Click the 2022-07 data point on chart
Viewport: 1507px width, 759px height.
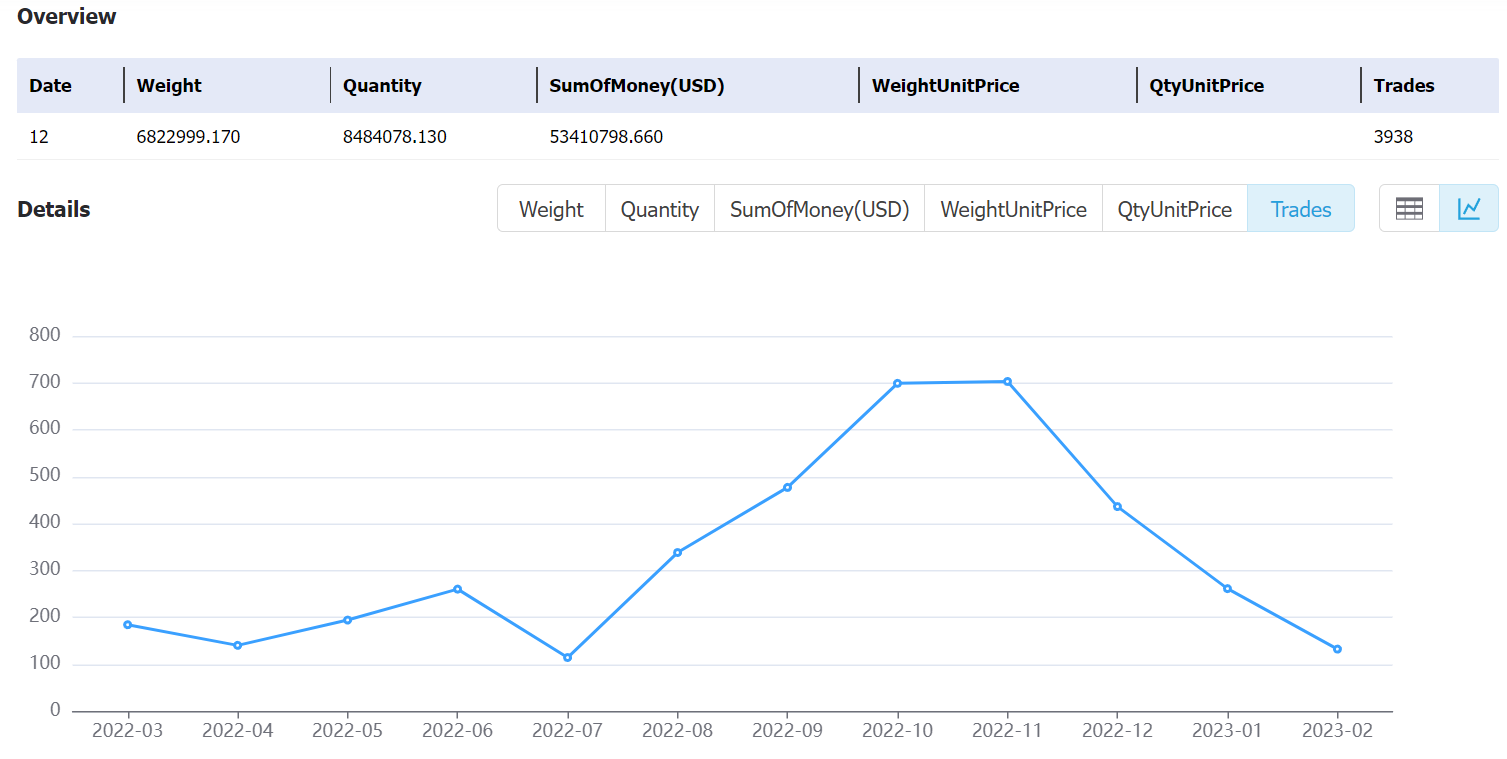[x=567, y=657]
